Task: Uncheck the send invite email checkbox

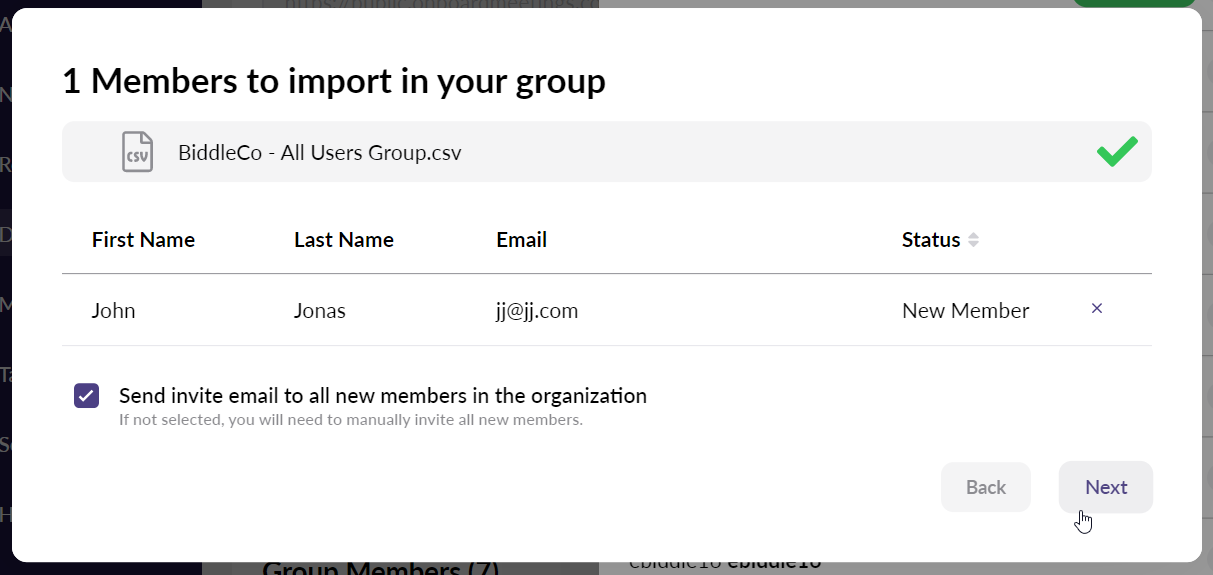Action: tap(86, 395)
